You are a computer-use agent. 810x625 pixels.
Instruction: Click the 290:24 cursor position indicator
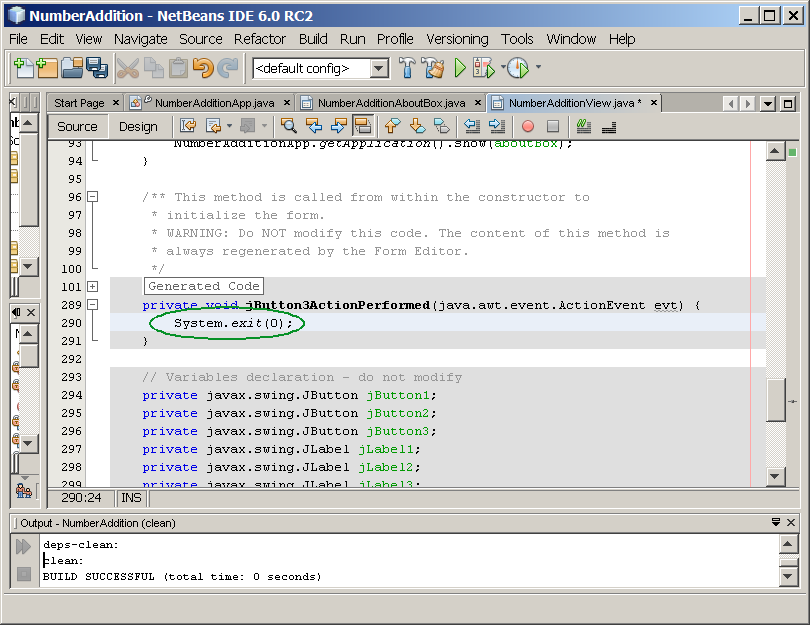pyautogui.click(x=81, y=497)
